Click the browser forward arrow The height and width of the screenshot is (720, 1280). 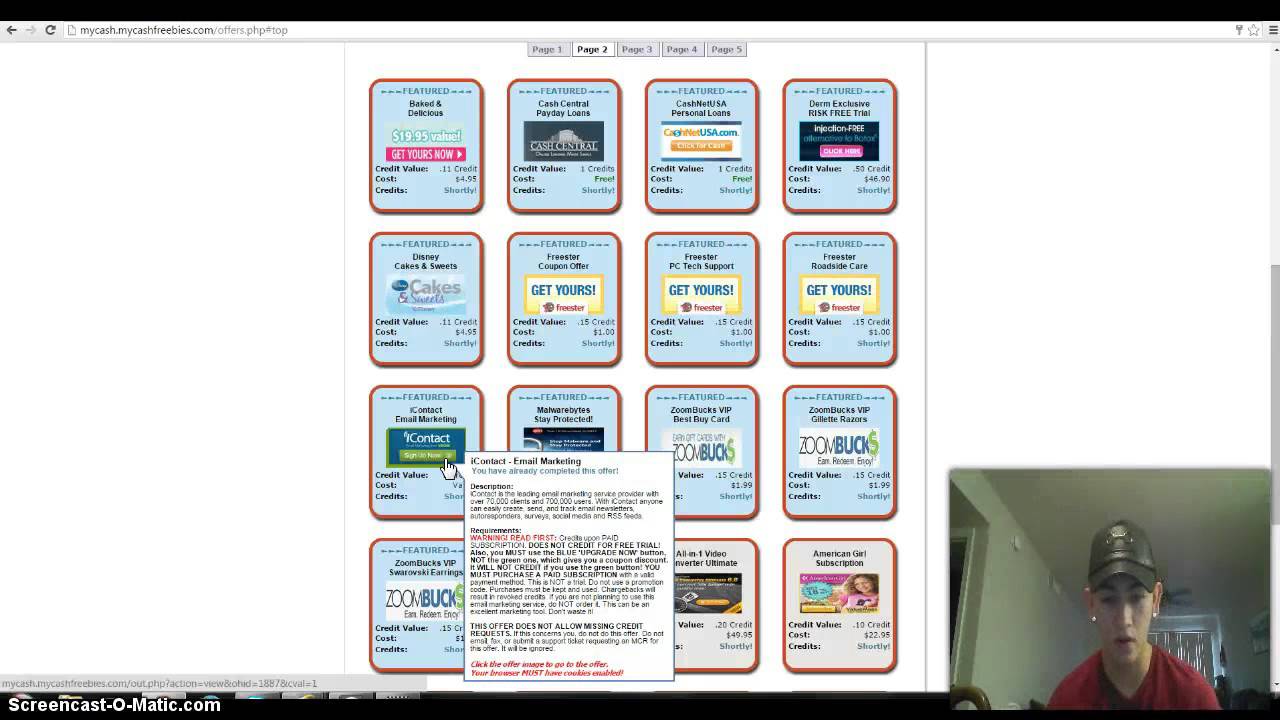click(31, 30)
